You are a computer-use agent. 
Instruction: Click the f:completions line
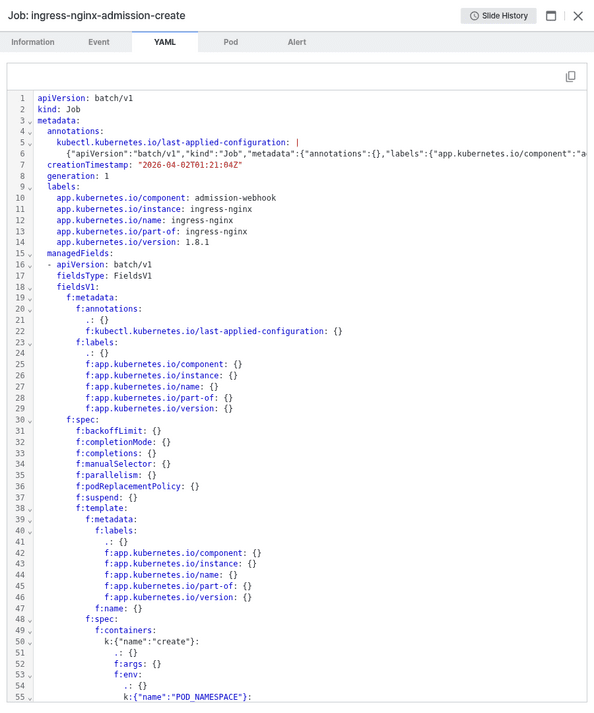116,453
